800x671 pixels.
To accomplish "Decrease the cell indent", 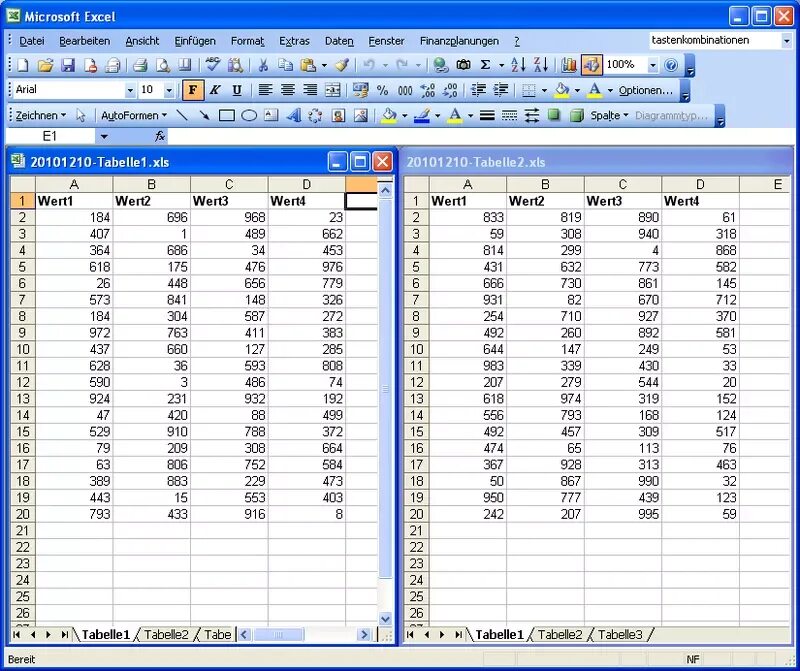I will click(478, 90).
